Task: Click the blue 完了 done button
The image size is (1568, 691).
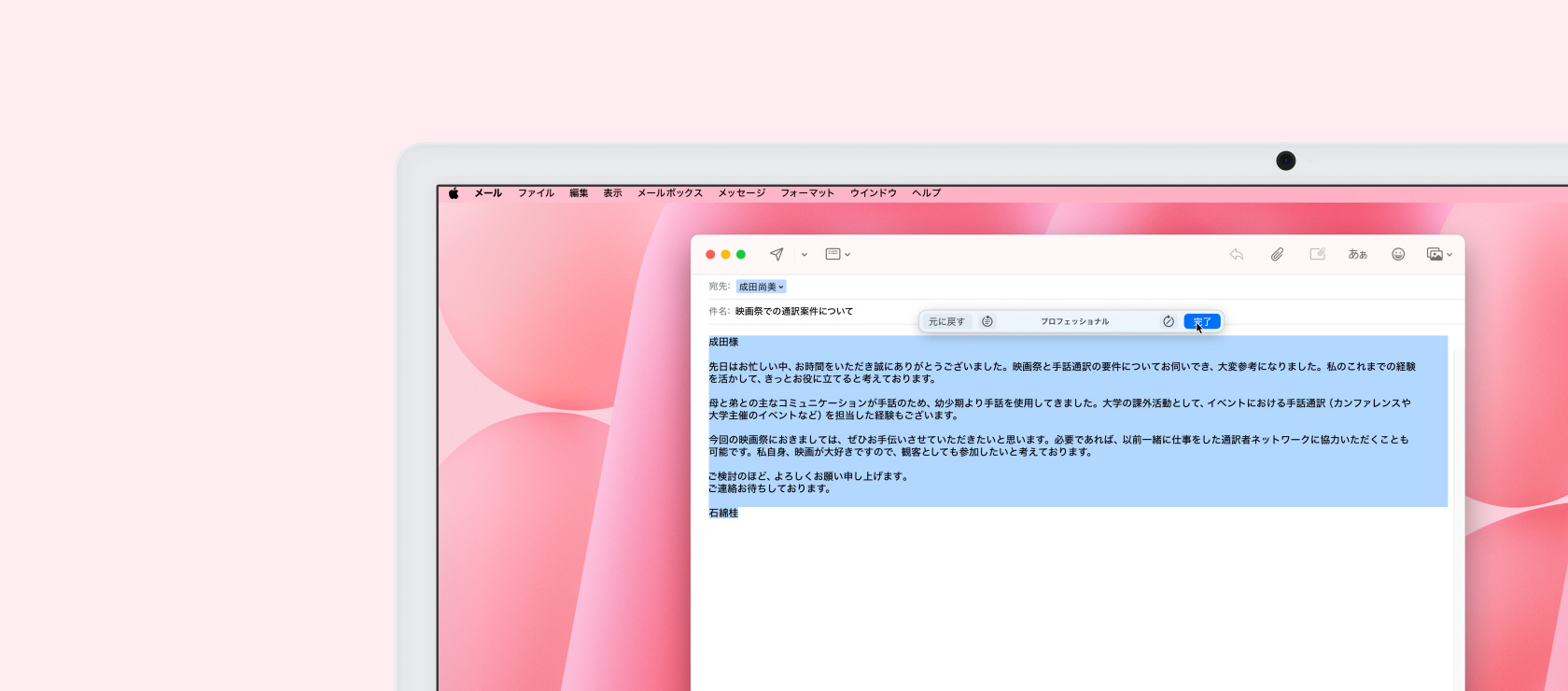Action: (x=1202, y=321)
